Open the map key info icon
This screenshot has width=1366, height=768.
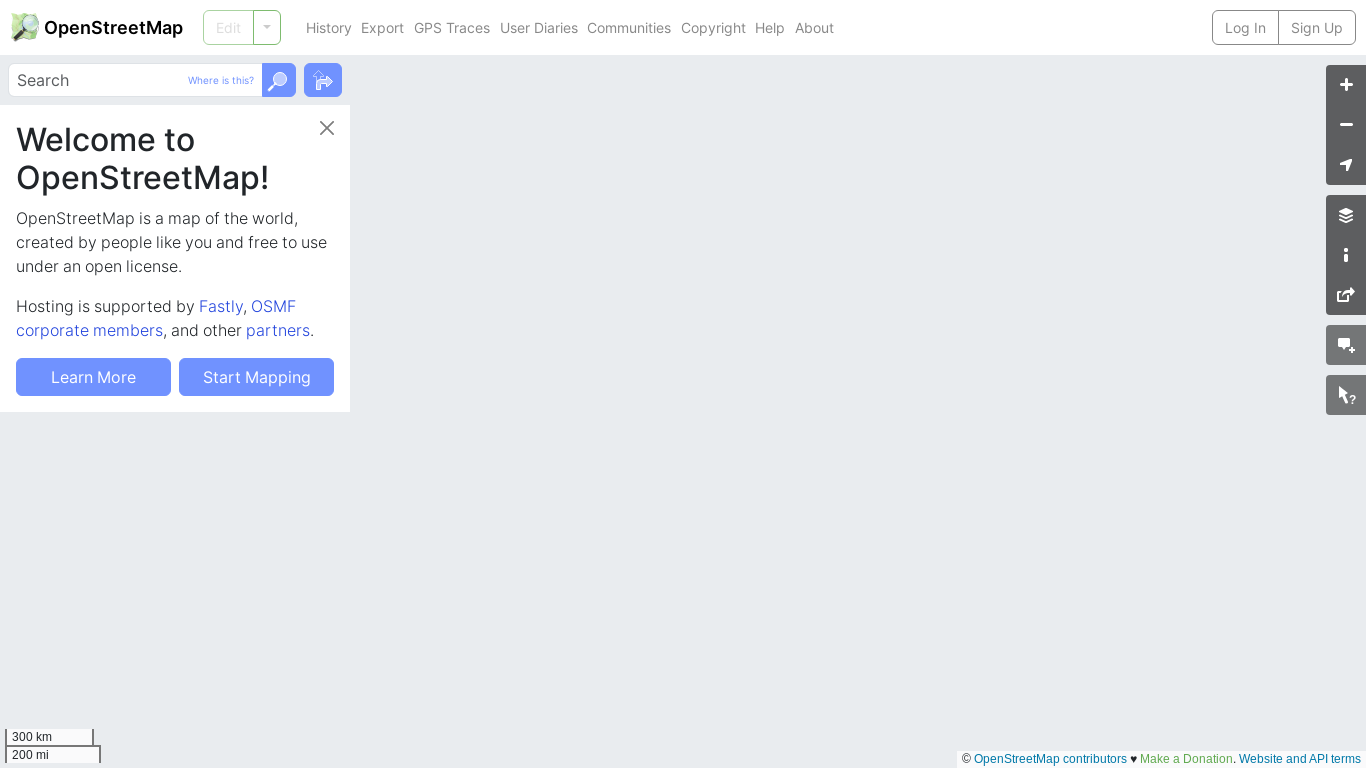(x=1346, y=255)
